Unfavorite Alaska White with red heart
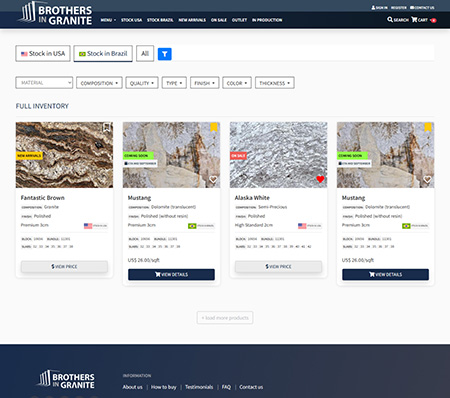Viewport: 450px width, 398px height. coord(320,179)
